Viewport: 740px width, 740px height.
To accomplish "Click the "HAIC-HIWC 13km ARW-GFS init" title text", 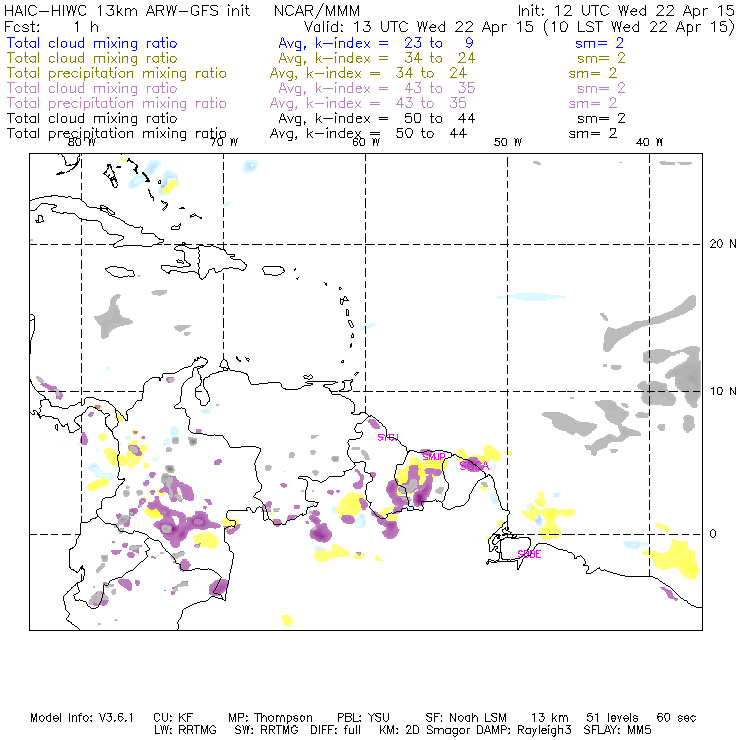I will point(127,10).
